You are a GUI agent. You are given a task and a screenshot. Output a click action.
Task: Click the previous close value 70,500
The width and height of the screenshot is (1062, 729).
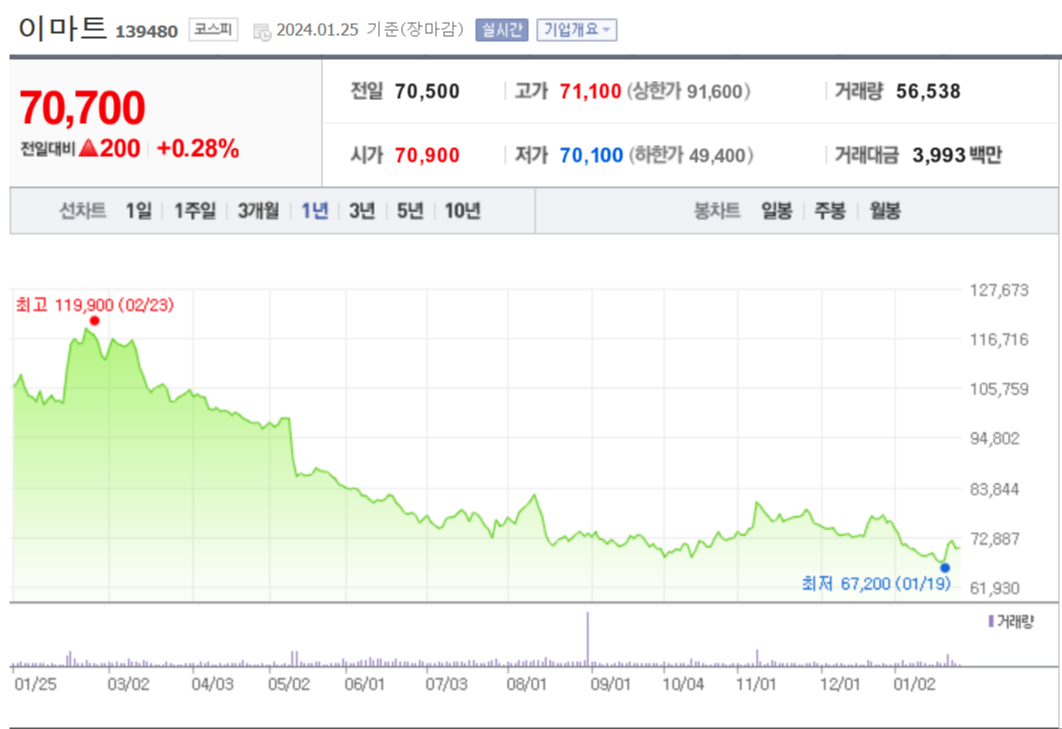coord(427,91)
